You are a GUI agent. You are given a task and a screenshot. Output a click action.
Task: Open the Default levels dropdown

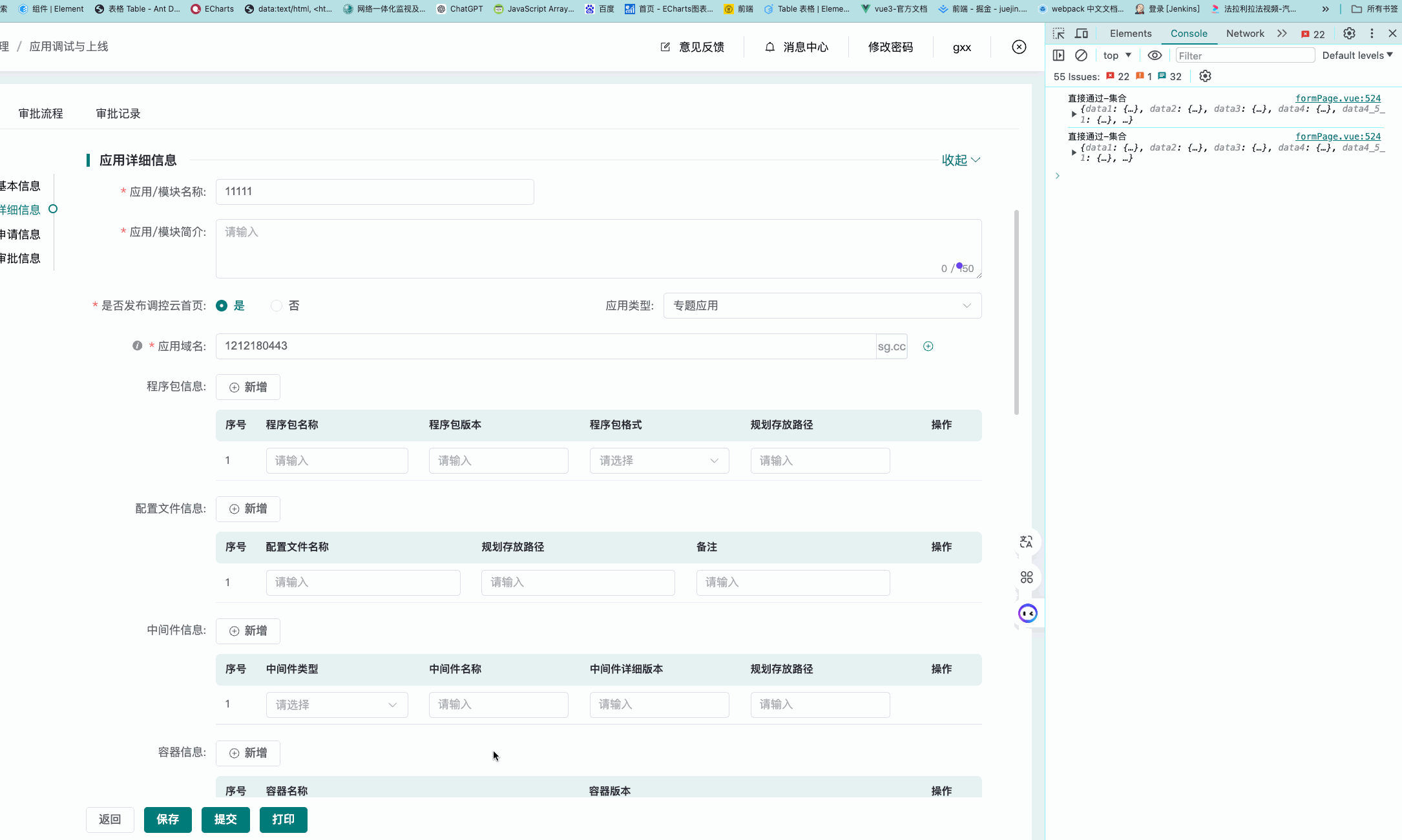1357,55
